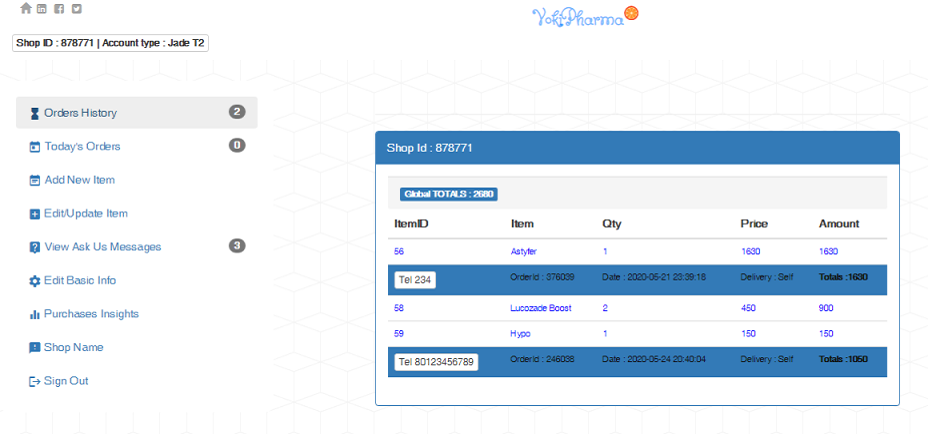The height and width of the screenshot is (434, 928).
Task: Click the Tel 234 button
Action: pyautogui.click(x=415, y=280)
